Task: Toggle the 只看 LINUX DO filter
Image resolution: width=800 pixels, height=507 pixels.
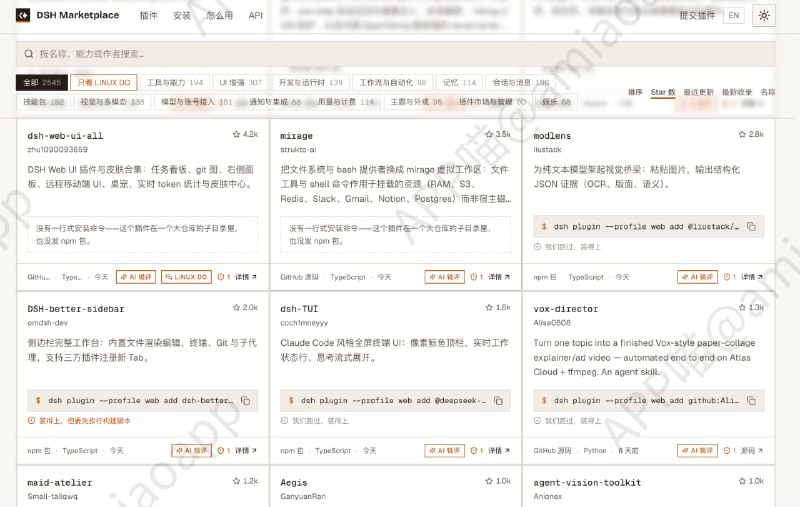Action: pyautogui.click(x=104, y=82)
